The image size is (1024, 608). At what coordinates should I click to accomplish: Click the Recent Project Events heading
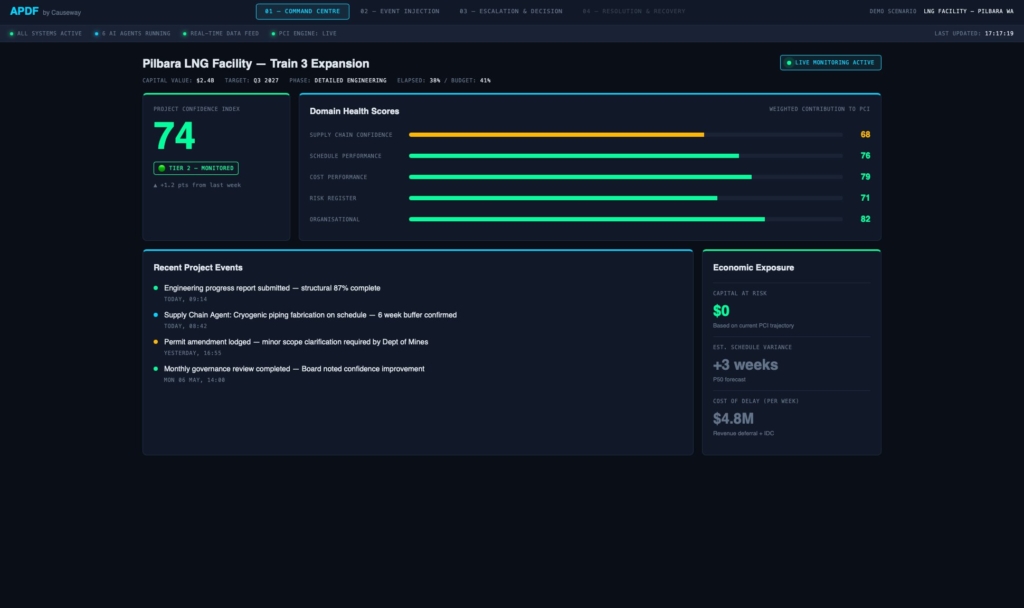coord(198,268)
